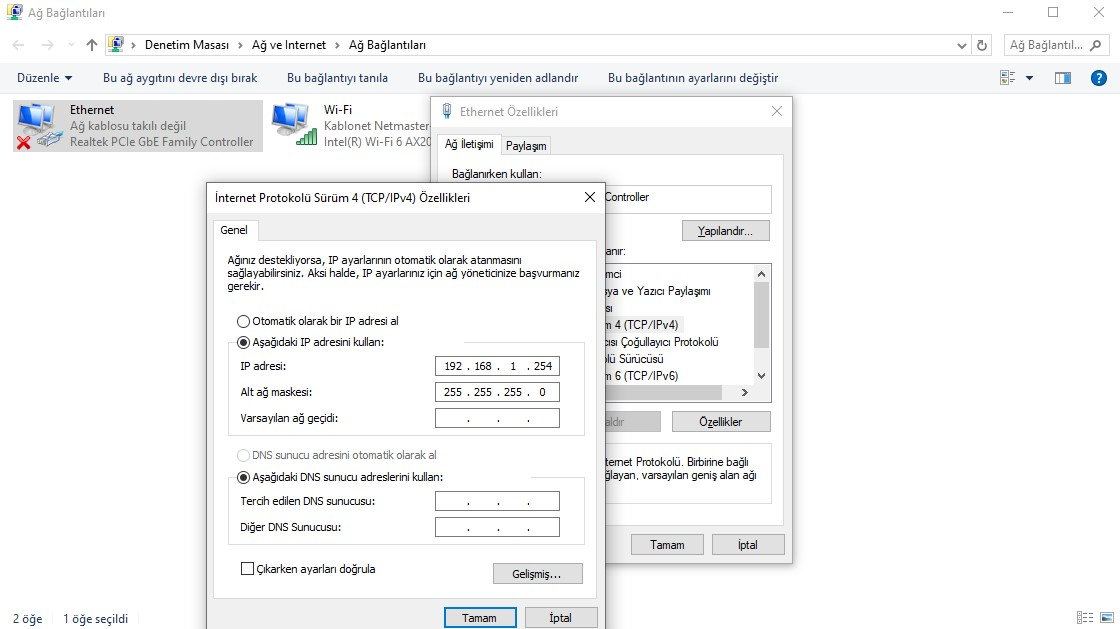Switch to the Paylaşım tab
Image resolution: width=1120 pixels, height=629 pixels.
(x=526, y=146)
